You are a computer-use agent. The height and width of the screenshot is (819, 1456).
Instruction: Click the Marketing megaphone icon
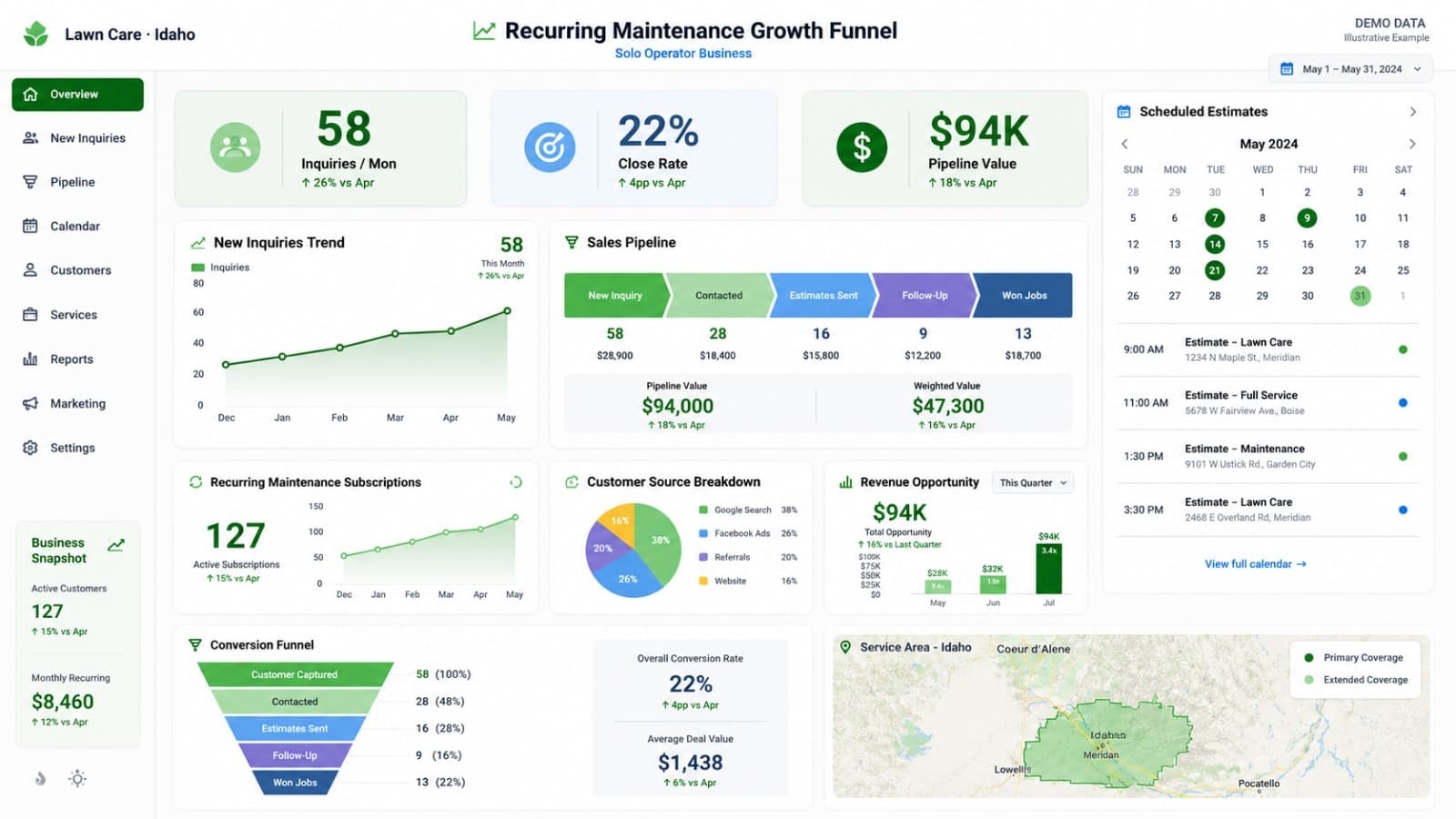30,403
